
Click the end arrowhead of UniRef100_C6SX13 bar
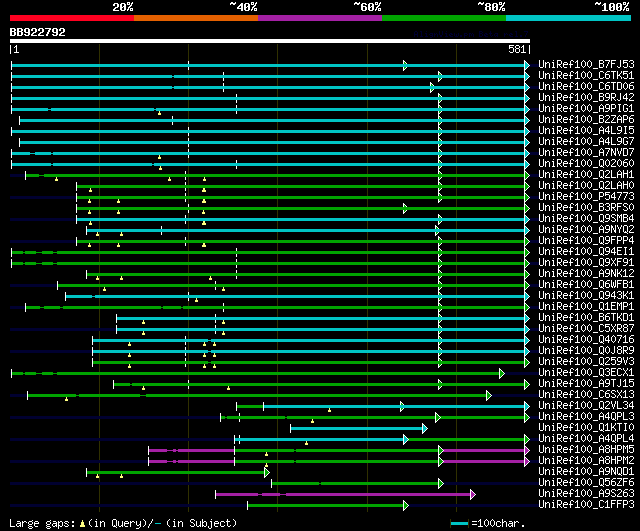pyautogui.click(x=489, y=395)
